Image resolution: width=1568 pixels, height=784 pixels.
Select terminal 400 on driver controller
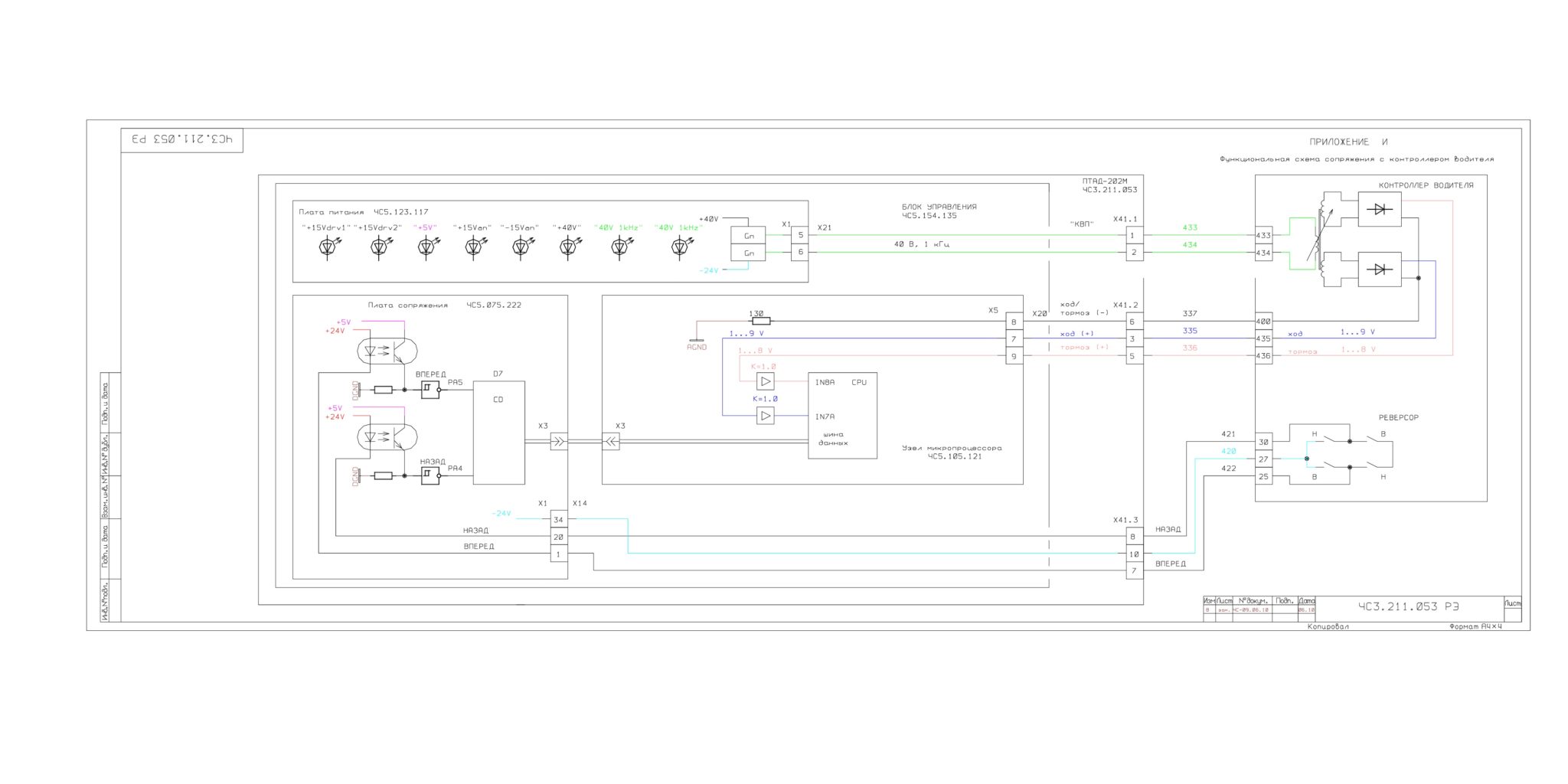(1263, 322)
